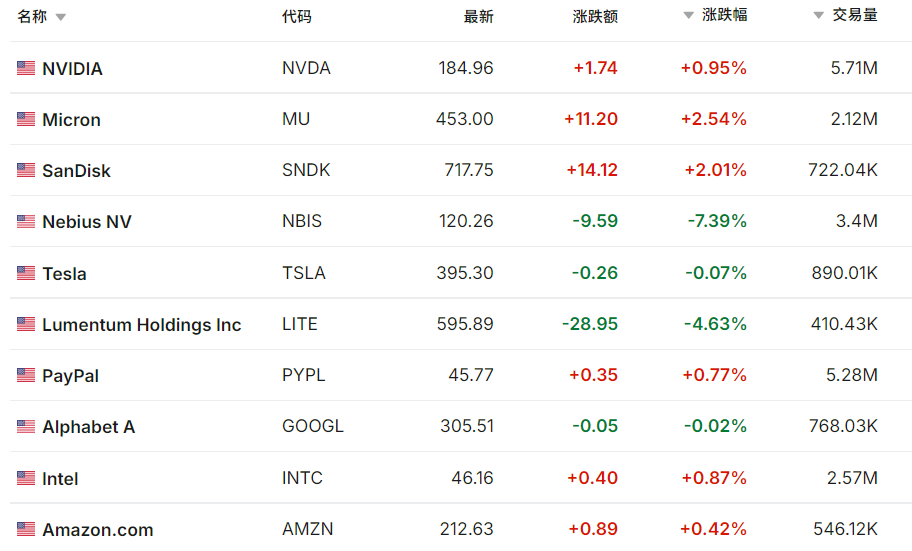This screenshot has height=551, width=912.
Task: Click the flag icon next to PayPal
Action: click(x=26, y=375)
